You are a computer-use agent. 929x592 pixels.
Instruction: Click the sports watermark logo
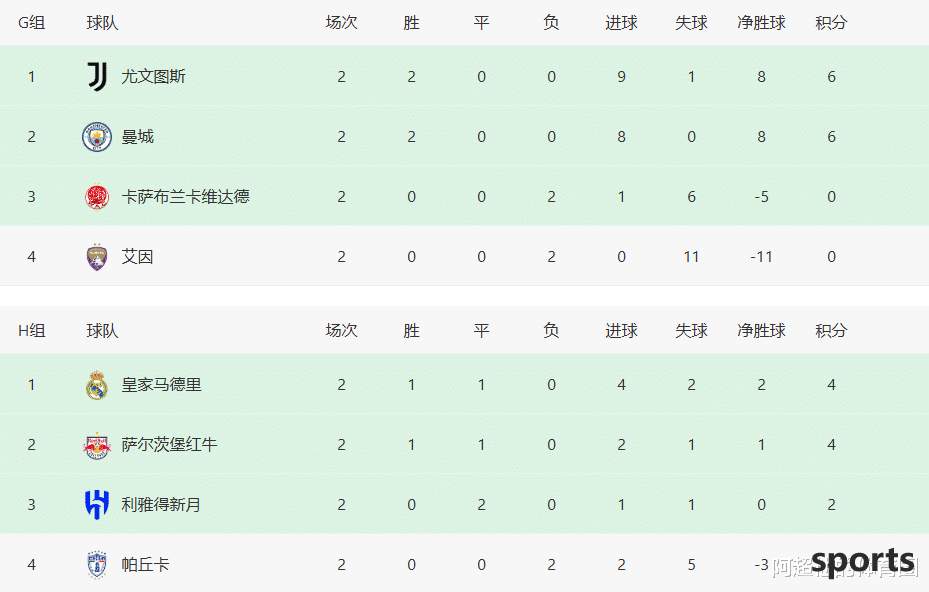click(x=863, y=562)
